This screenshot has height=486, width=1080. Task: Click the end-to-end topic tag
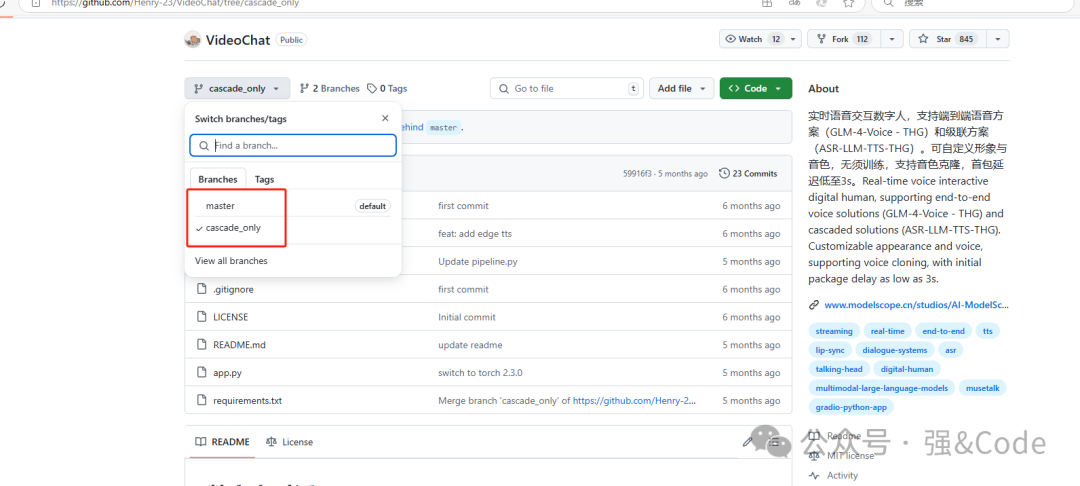coord(944,331)
